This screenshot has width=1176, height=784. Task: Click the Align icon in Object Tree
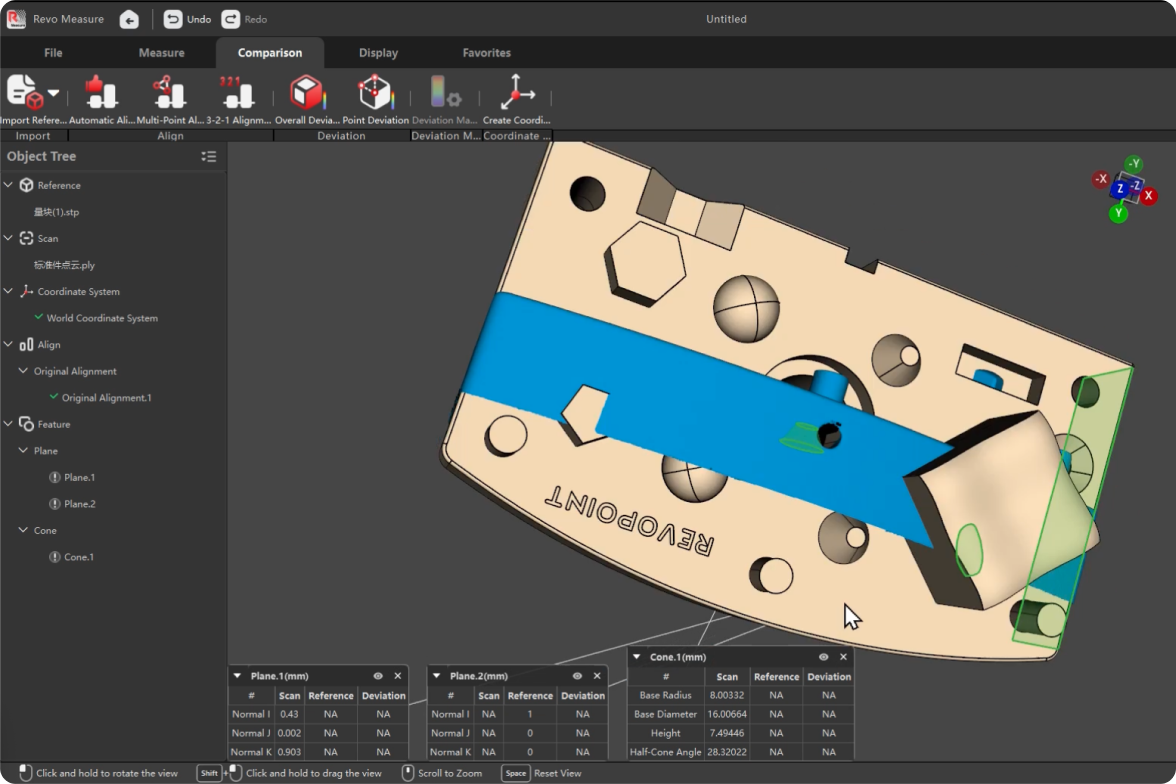[26, 344]
